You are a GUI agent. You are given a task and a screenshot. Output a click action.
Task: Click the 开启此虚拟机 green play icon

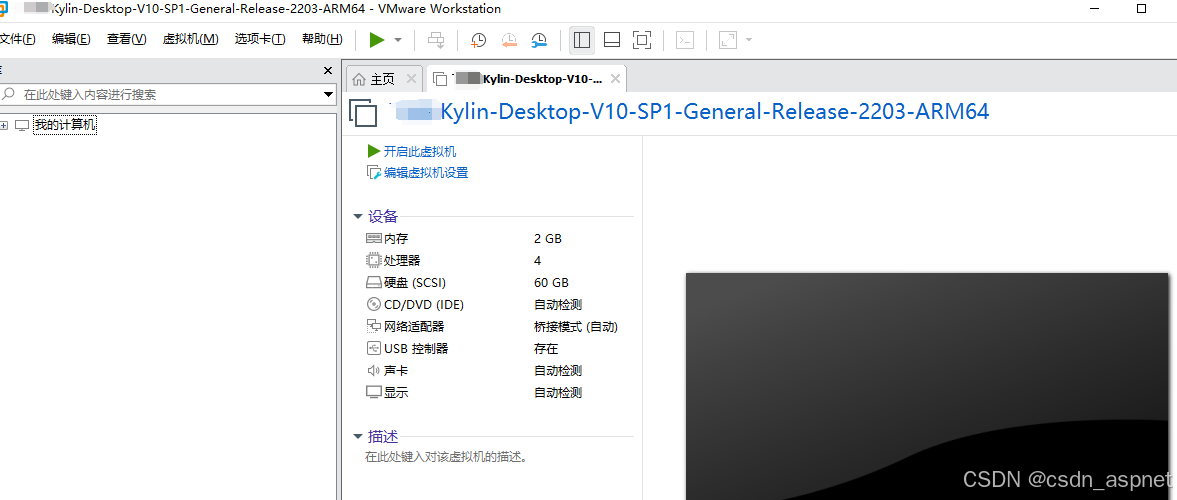coord(373,152)
